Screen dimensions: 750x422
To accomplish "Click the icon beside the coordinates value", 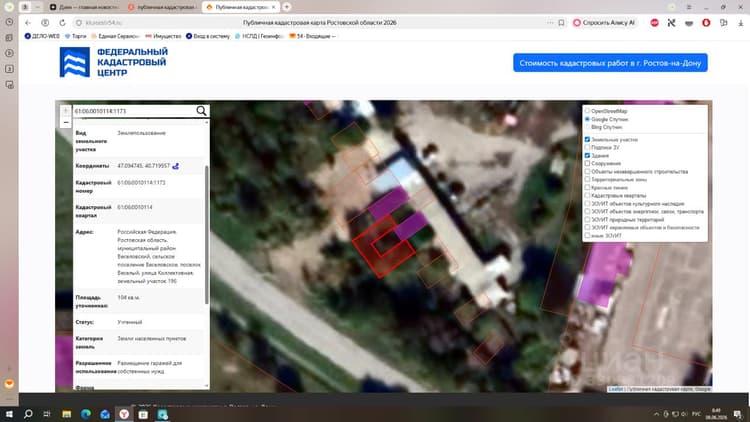I will tap(176, 166).
